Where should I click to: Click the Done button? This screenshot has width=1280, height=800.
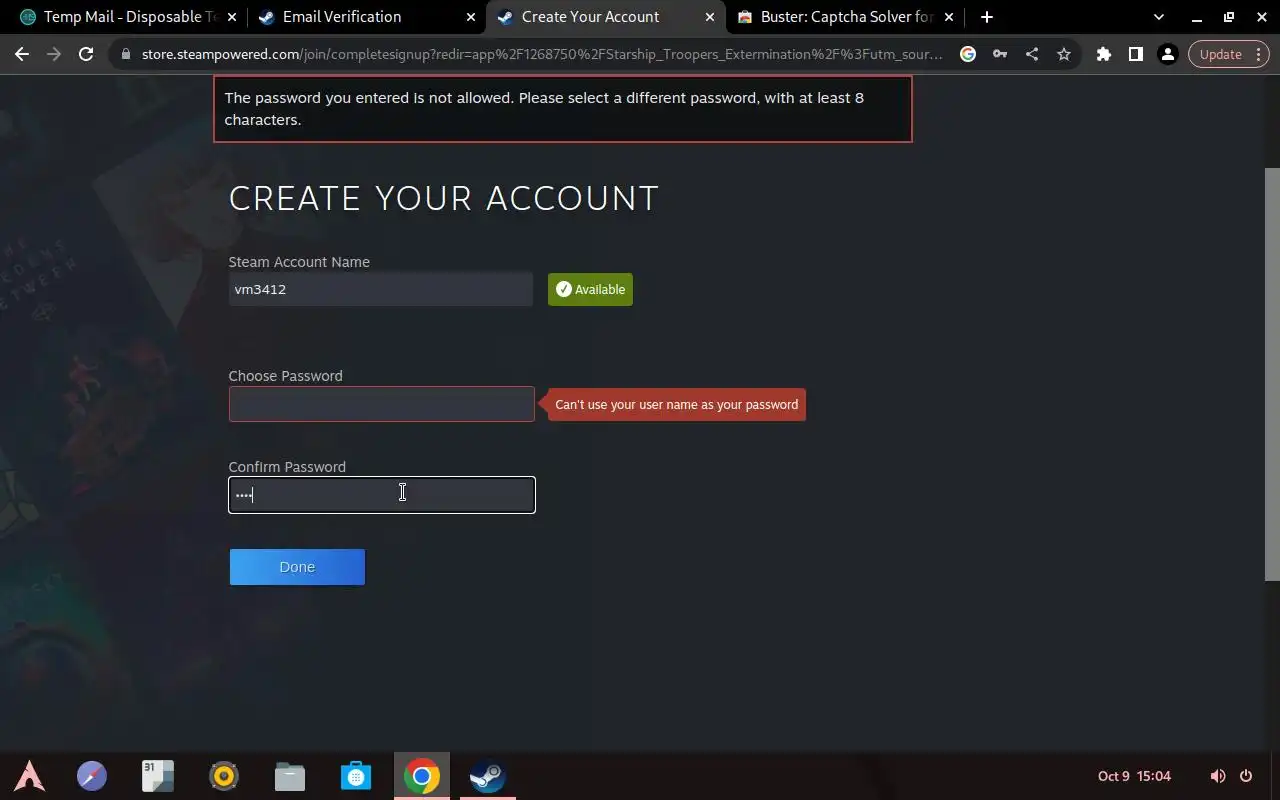click(297, 567)
